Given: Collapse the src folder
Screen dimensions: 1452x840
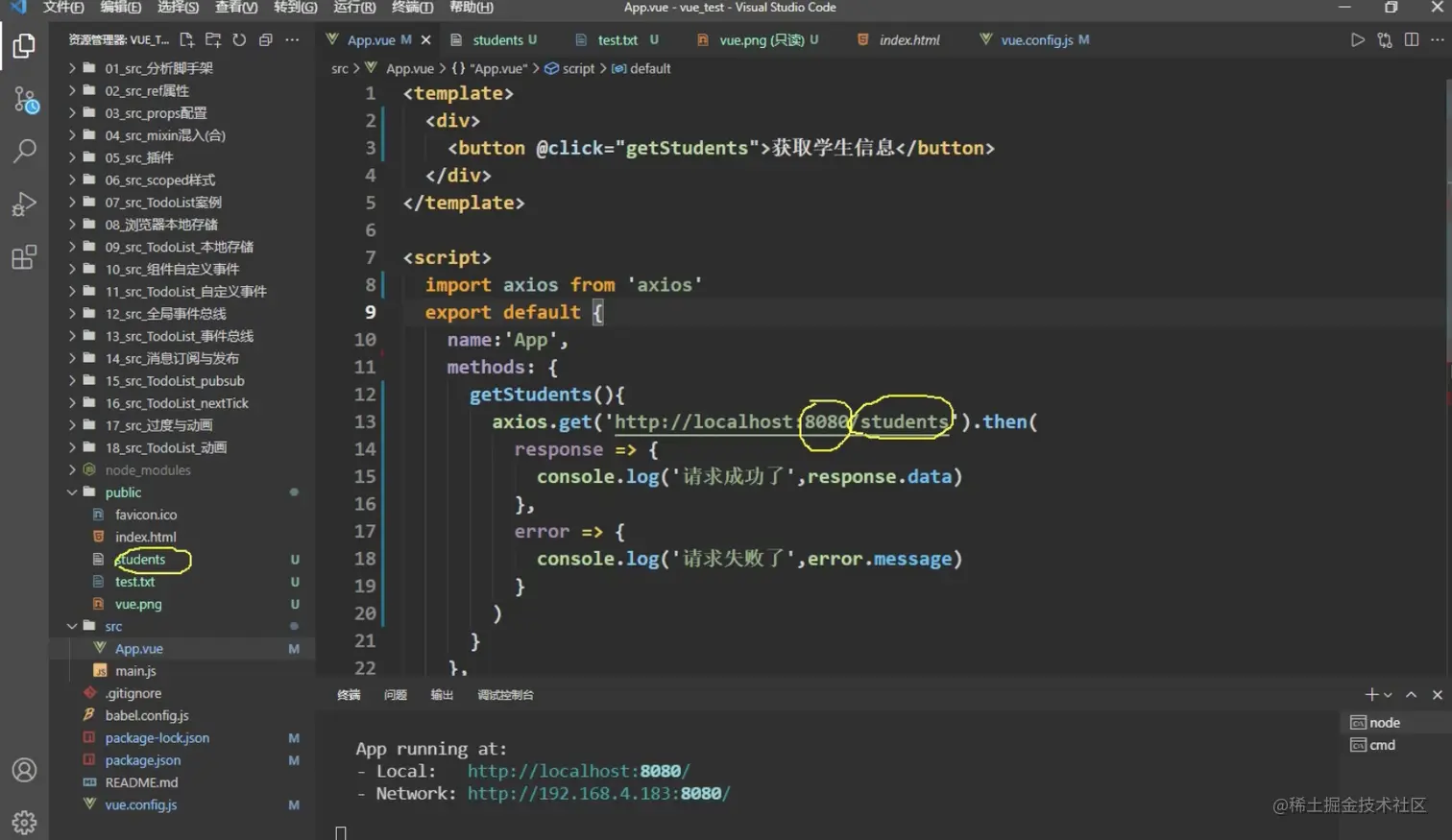Looking at the screenshot, I should coord(182,626).
